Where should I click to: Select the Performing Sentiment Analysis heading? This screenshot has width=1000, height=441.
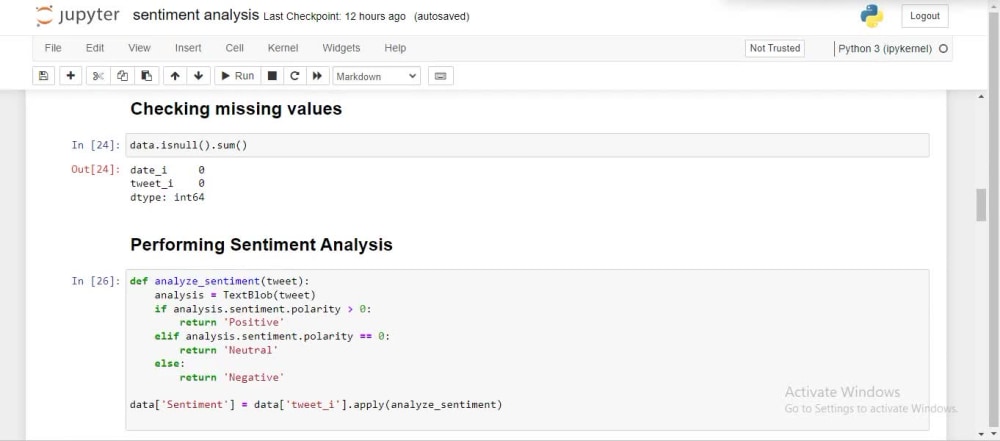point(261,244)
